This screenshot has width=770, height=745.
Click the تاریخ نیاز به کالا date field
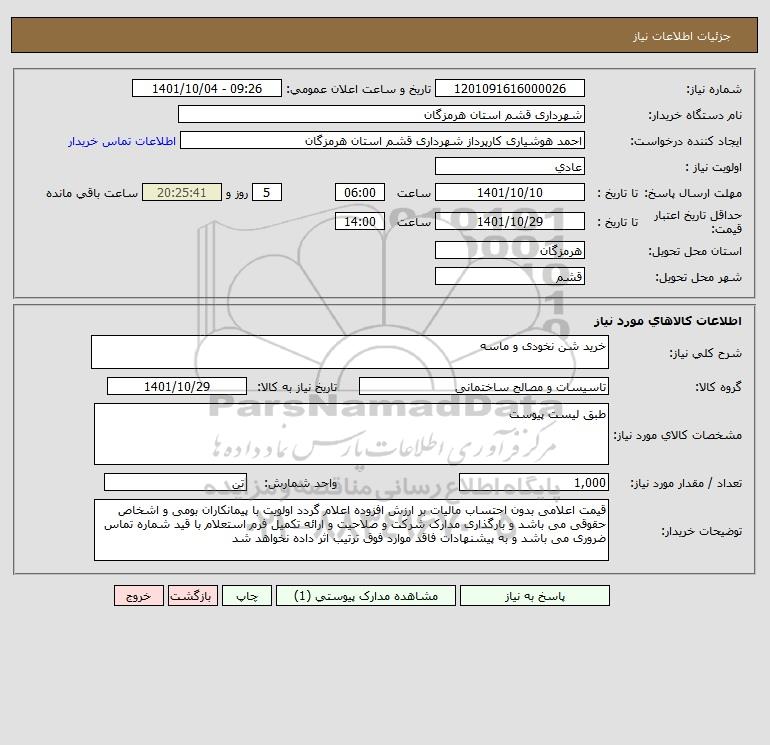point(177,386)
